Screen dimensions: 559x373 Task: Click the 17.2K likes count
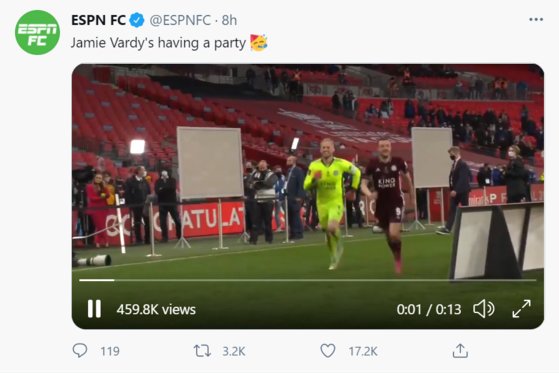(363, 352)
